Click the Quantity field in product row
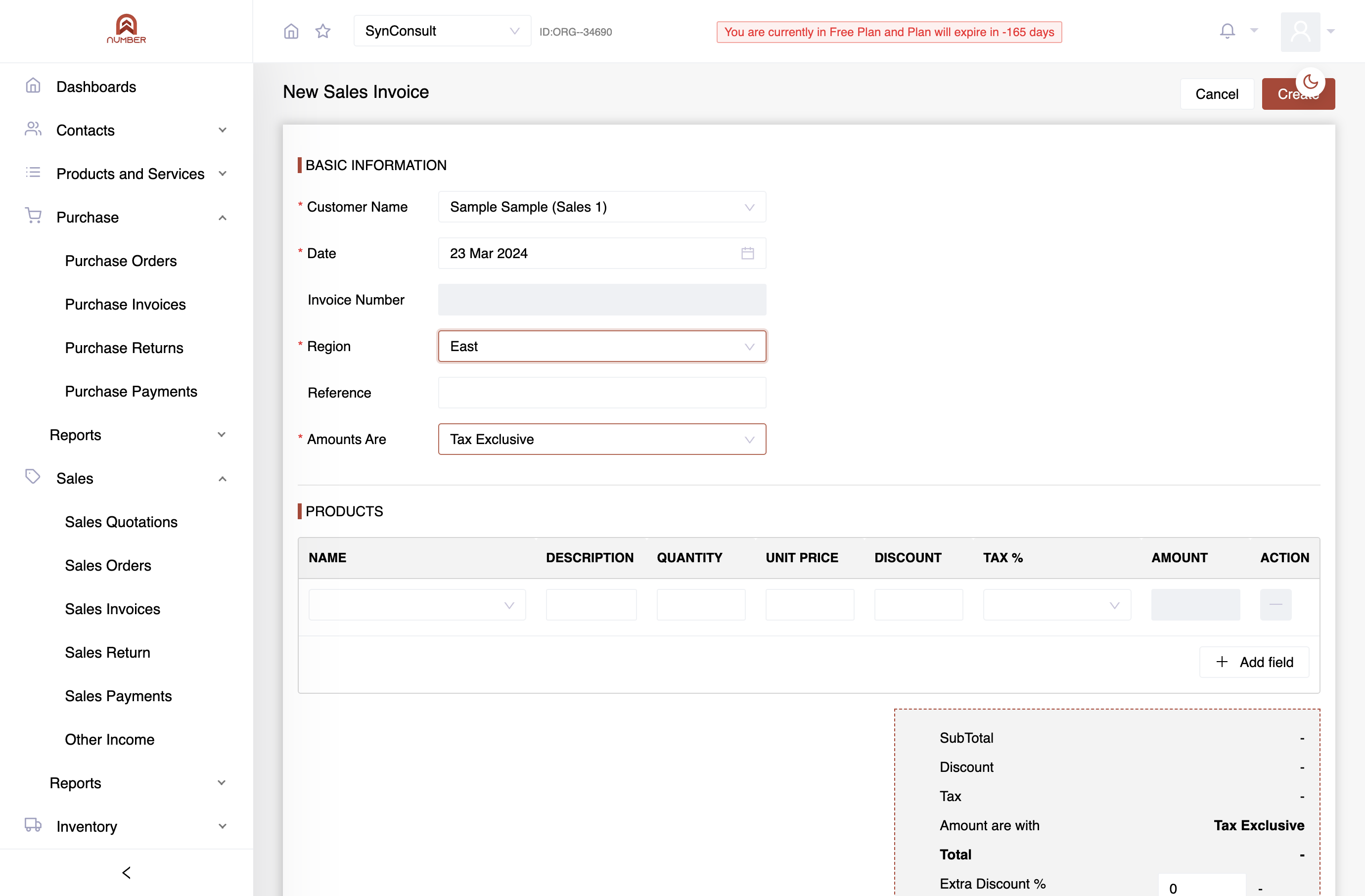The image size is (1365, 896). (701, 605)
